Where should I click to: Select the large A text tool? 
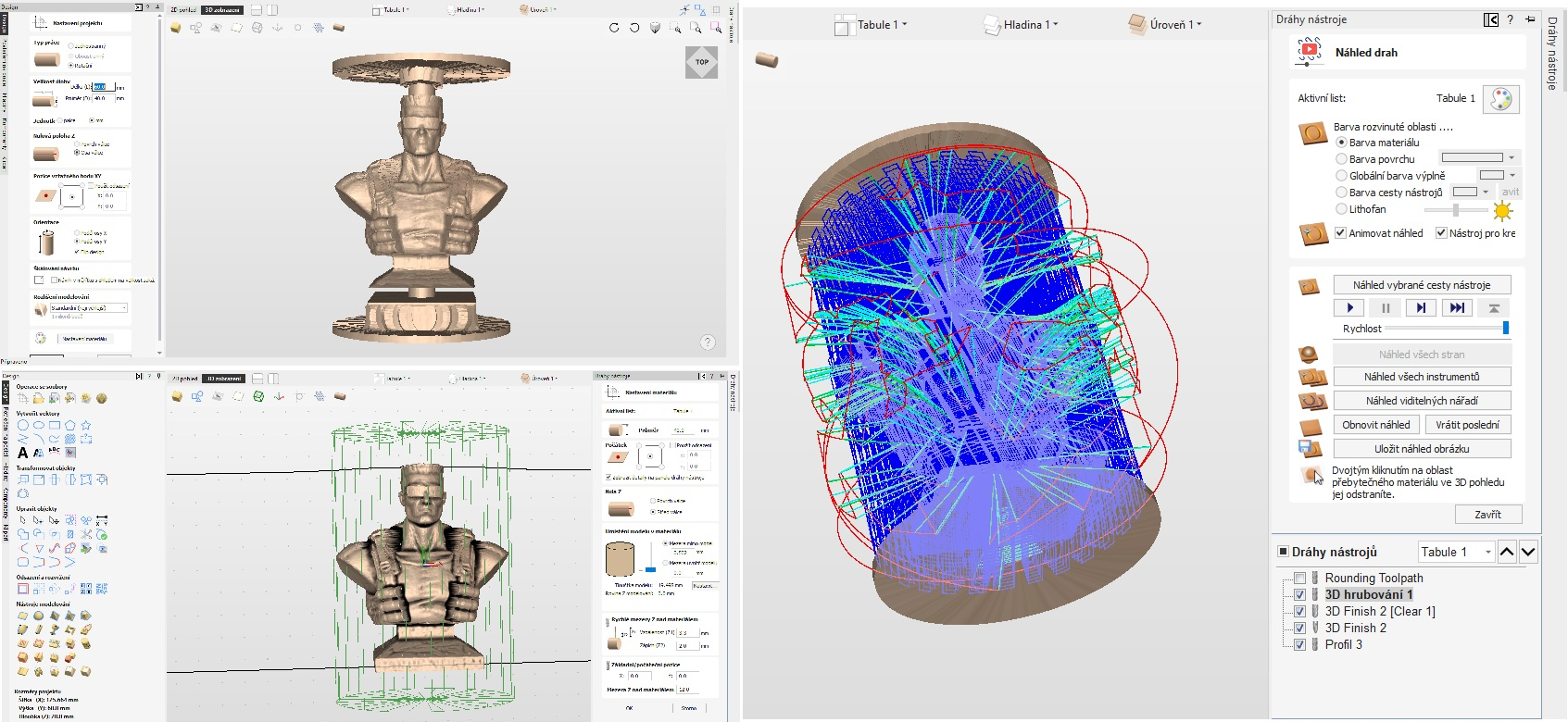click(23, 453)
